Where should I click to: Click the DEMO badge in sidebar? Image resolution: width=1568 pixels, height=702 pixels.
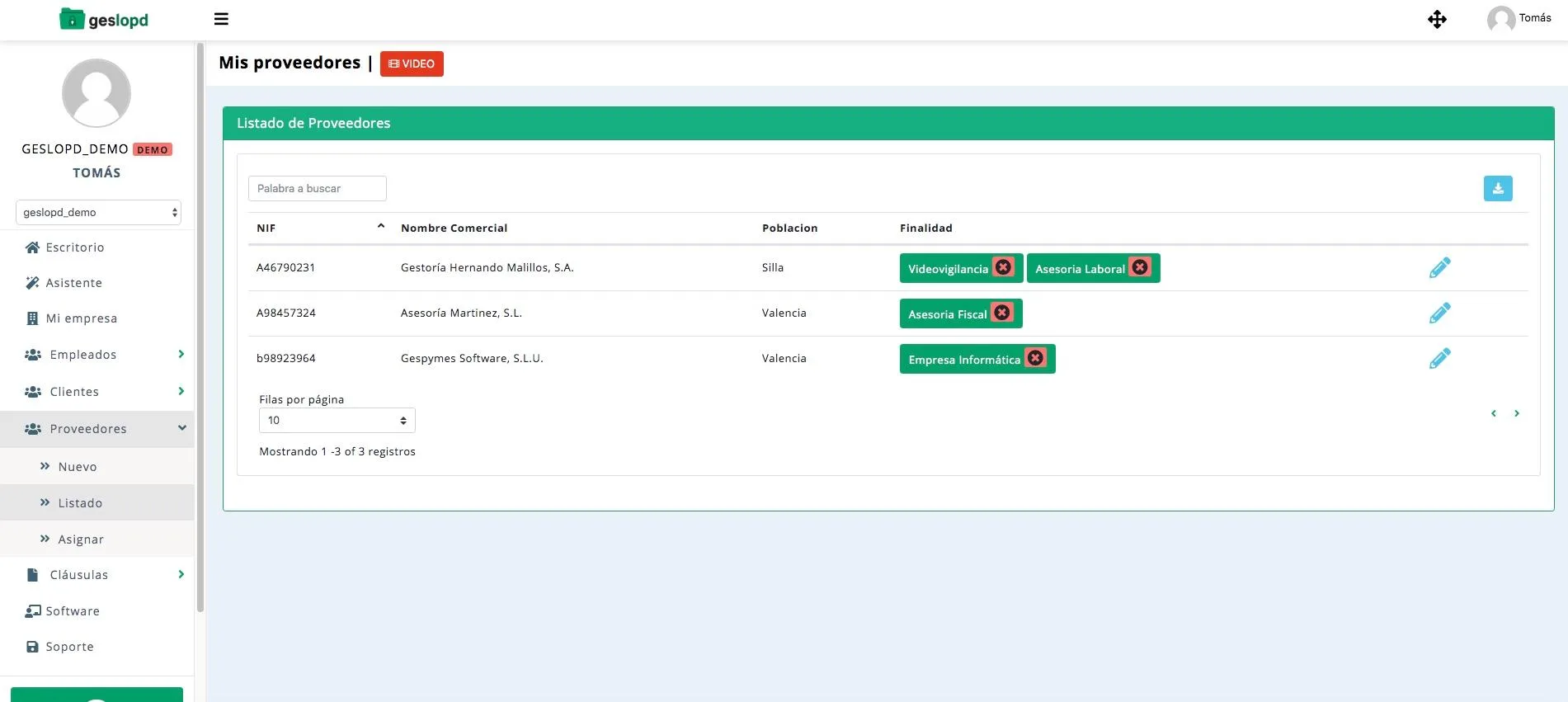point(153,149)
